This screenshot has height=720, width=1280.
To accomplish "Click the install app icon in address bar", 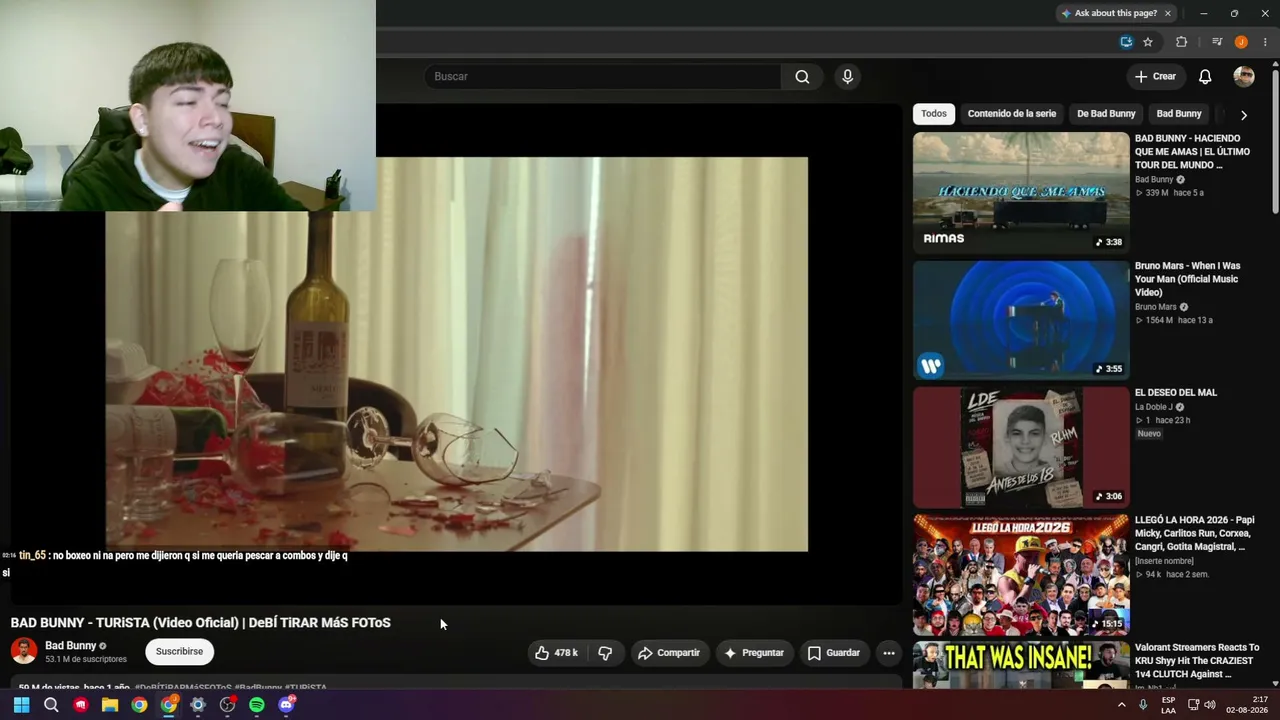I will (x=1126, y=42).
